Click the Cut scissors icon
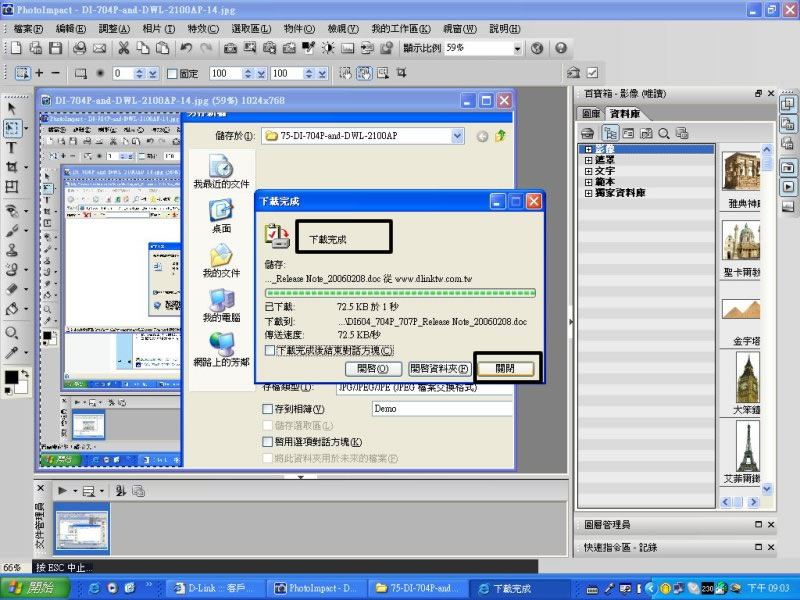This screenshot has height=600, width=800. coord(123,48)
